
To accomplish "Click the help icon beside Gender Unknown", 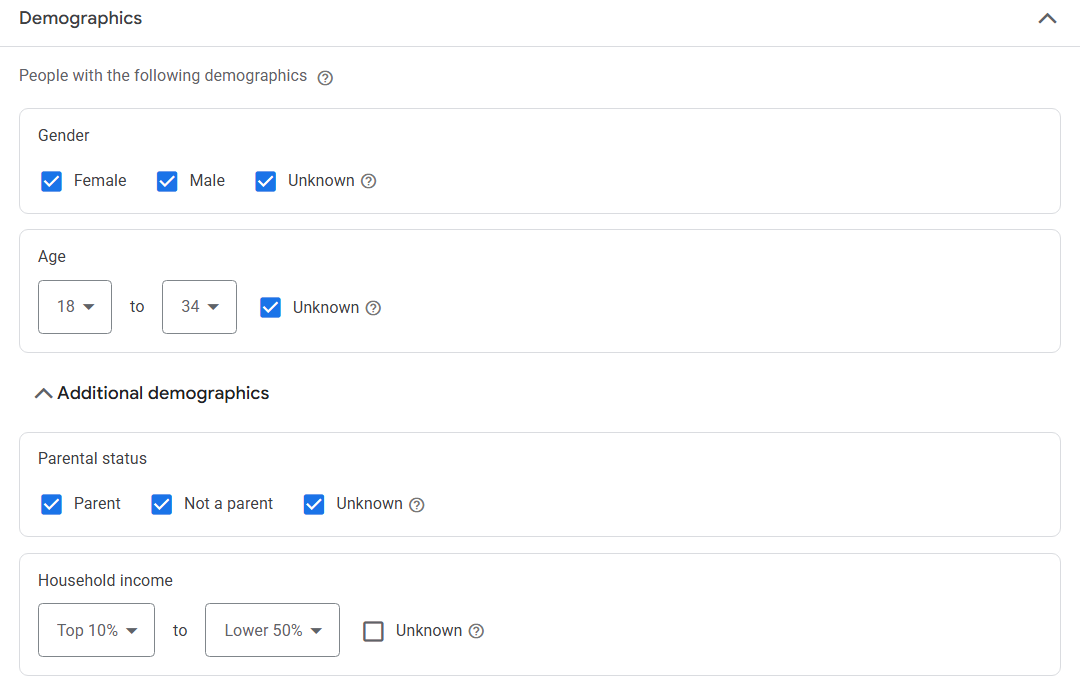I will tap(369, 181).
